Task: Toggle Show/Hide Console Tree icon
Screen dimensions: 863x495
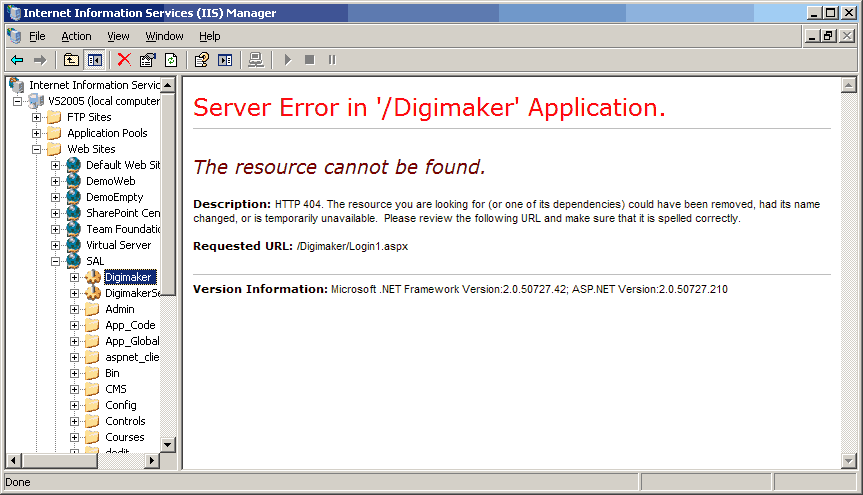Action: coord(95,60)
